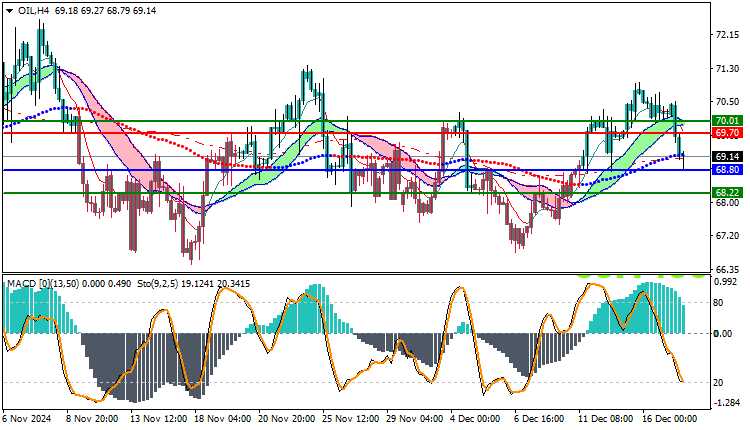This screenshot has width=750, height=430.
Task: Click the 6 Nov 2024 date label
Action: pyautogui.click(x=27, y=419)
